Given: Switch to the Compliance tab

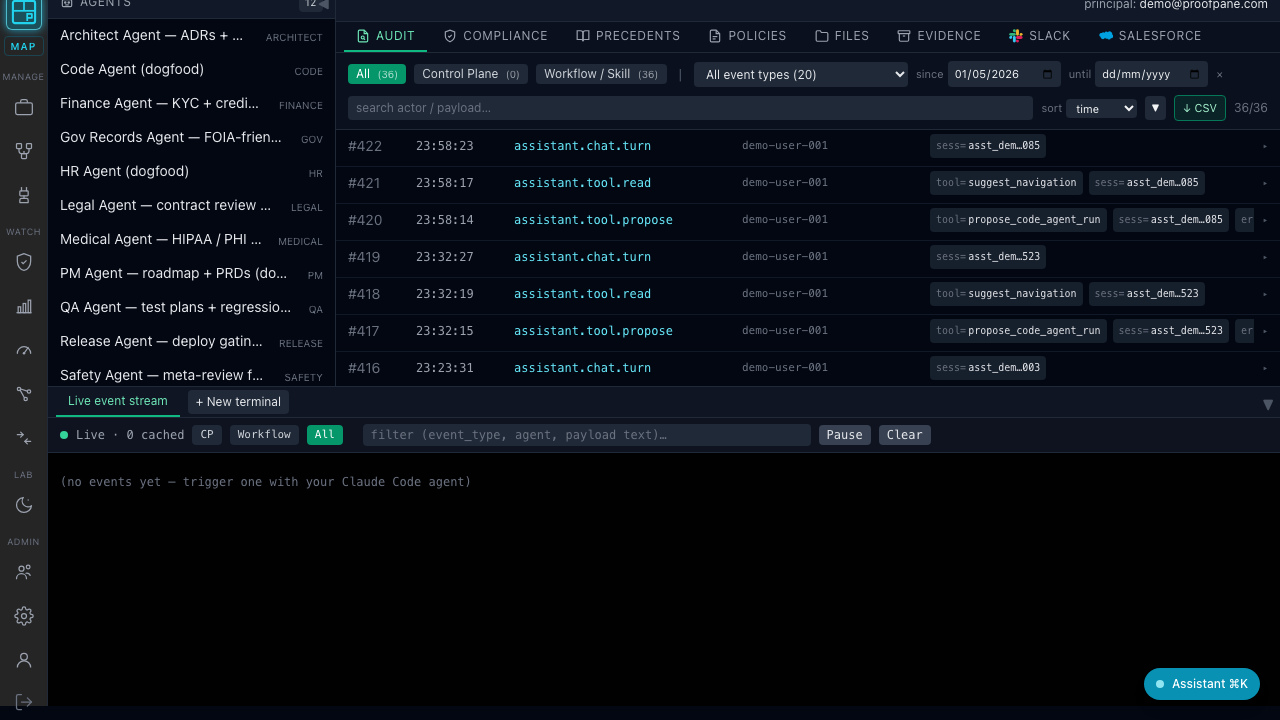Looking at the screenshot, I should click(x=496, y=36).
